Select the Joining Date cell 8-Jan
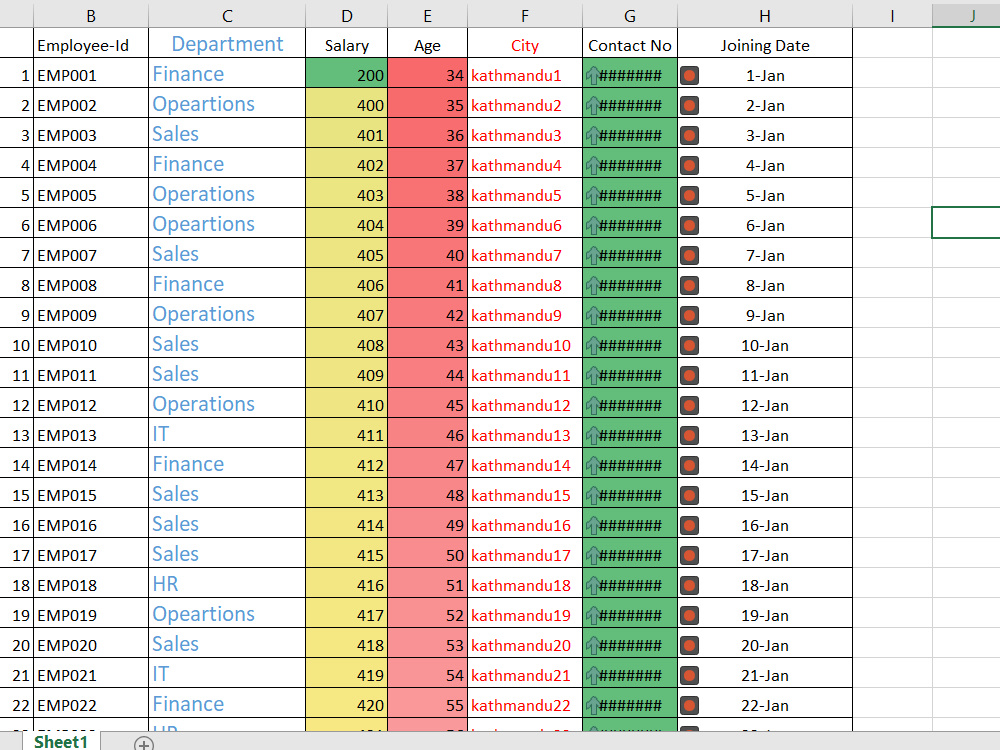 (765, 285)
